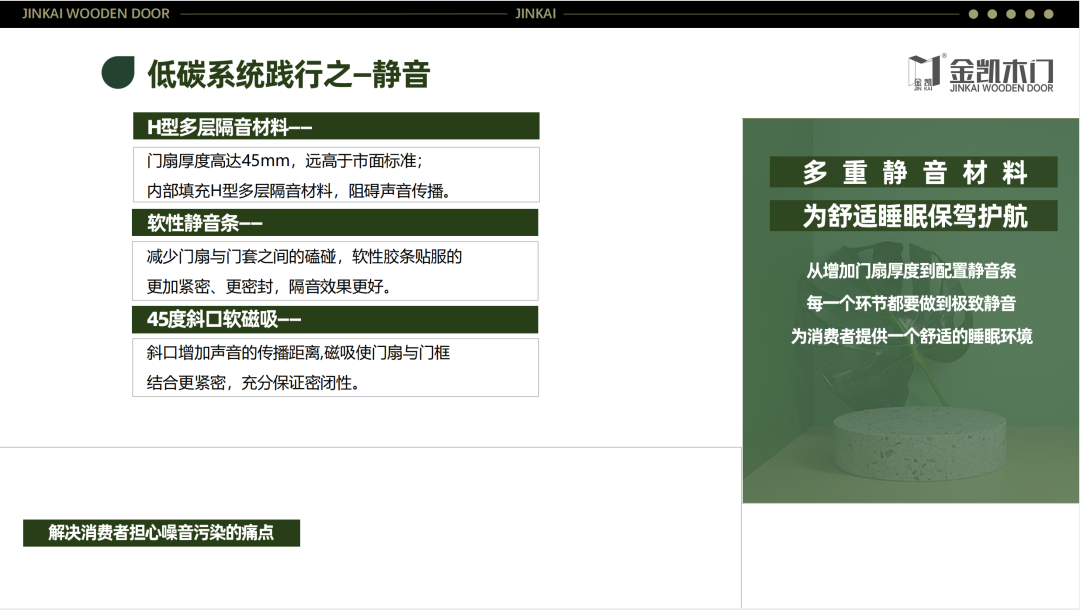Click the banner 多重静音材料
The height and width of the screenshot is (610, 1080).
point(913,172)
